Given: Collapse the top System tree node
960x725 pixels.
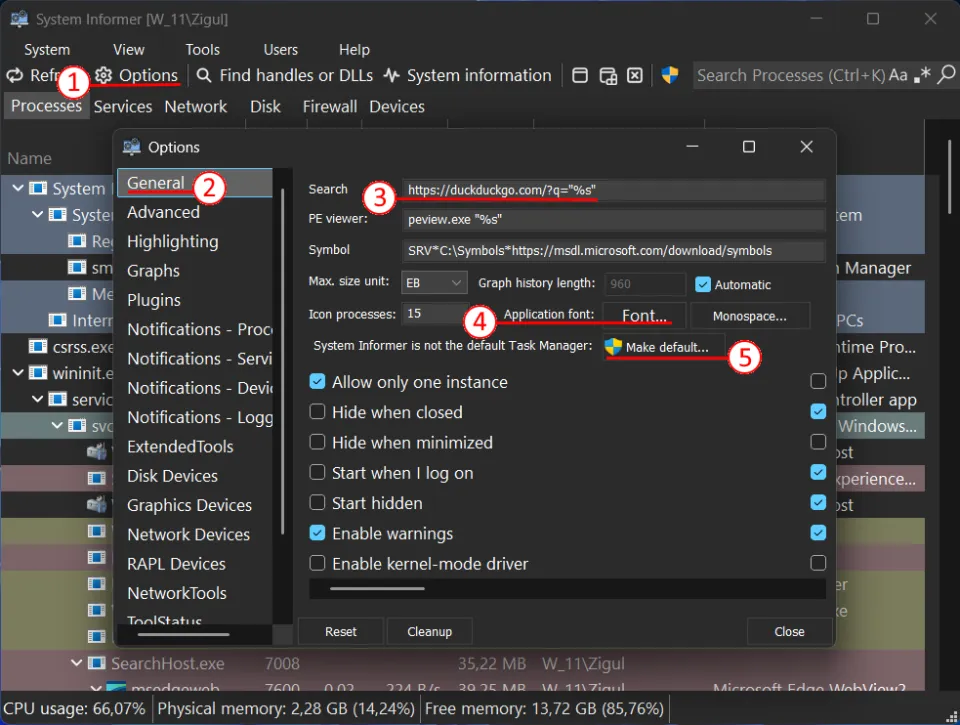Looking at the screenshot, I should pos(18,188).
